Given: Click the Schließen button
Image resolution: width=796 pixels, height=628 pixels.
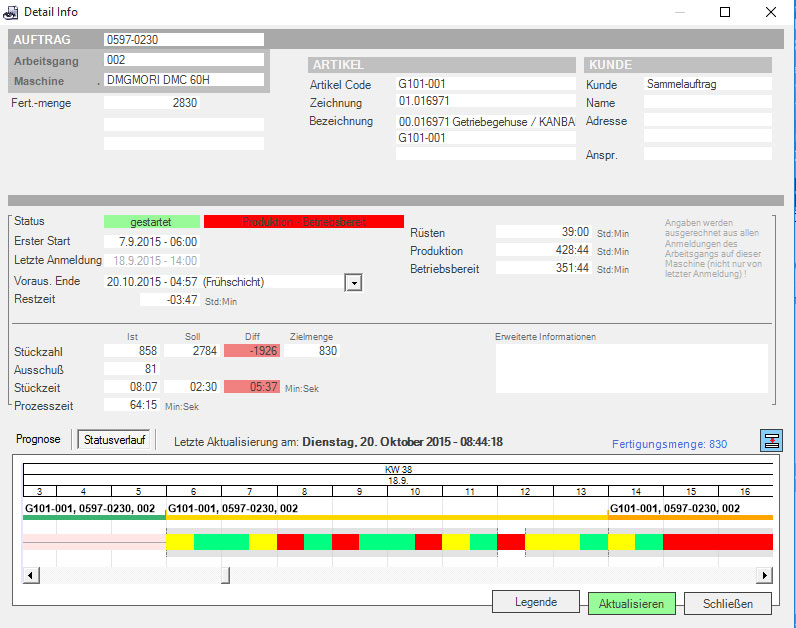Looking at the screenshot, I should [x=727, y=604].
